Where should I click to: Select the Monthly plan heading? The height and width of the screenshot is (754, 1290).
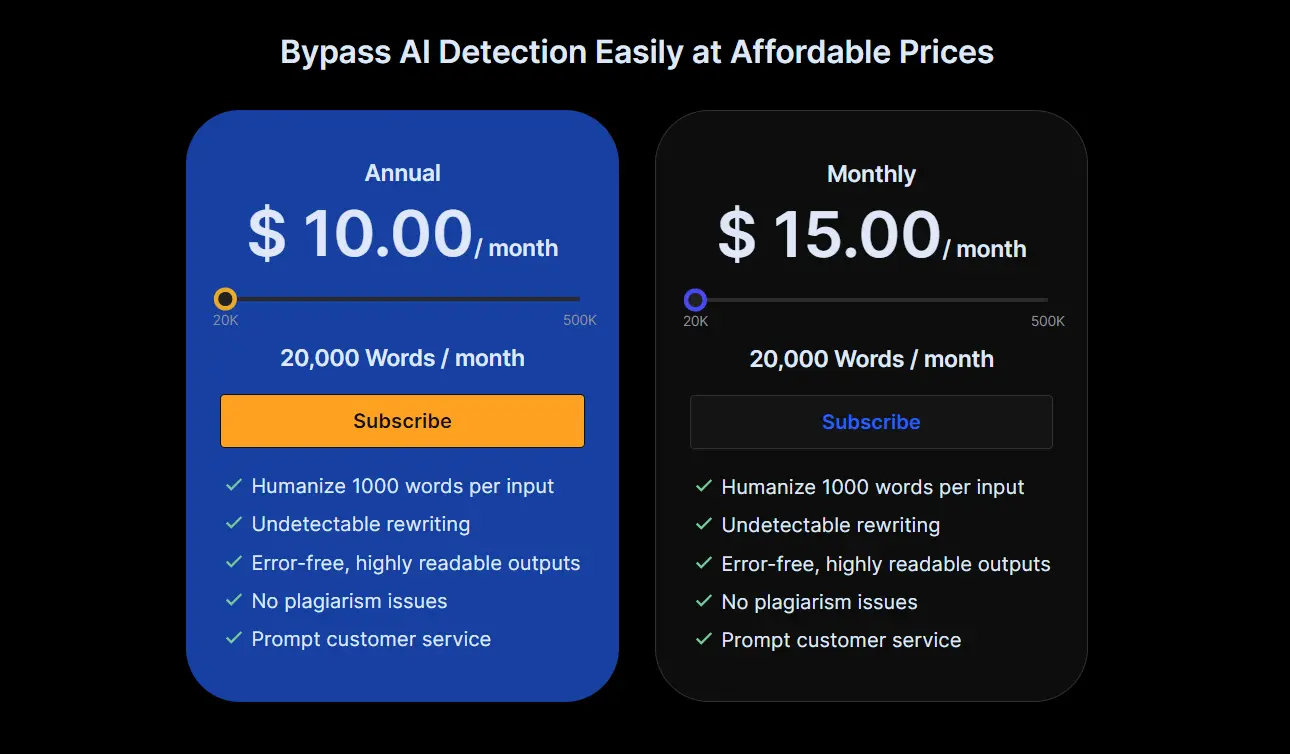click(x=871, y=173)
